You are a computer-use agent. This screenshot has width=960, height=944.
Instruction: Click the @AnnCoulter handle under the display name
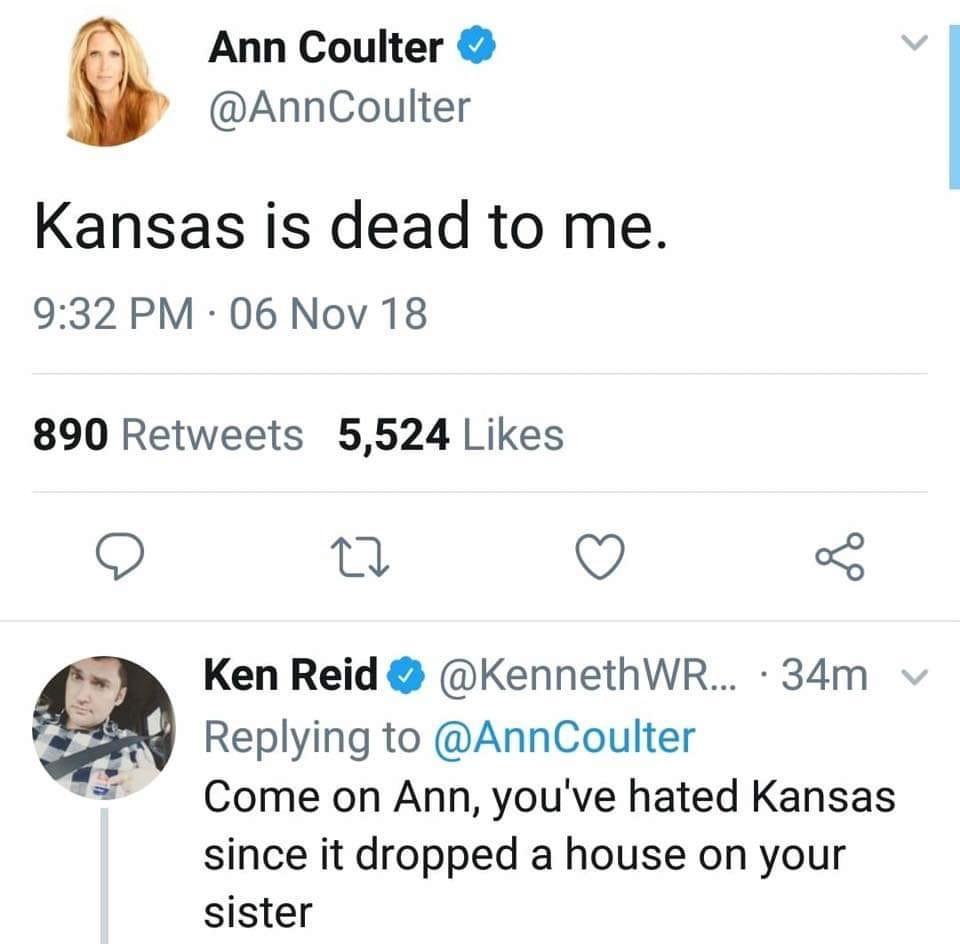tap(338, 107)
